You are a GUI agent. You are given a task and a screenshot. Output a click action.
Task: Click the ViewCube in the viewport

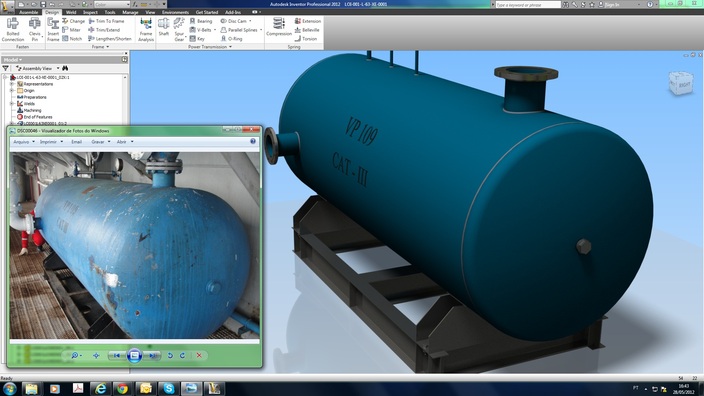point(681,83)
